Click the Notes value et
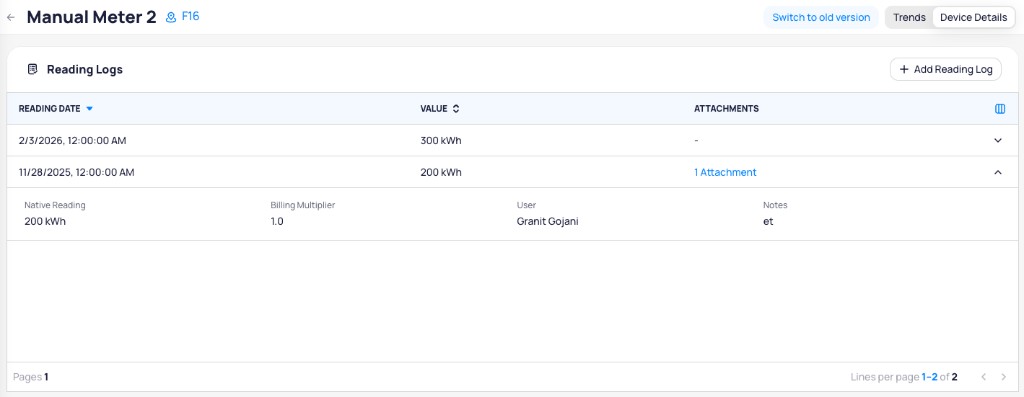The image size is (1024, 397). pos(768,221)
